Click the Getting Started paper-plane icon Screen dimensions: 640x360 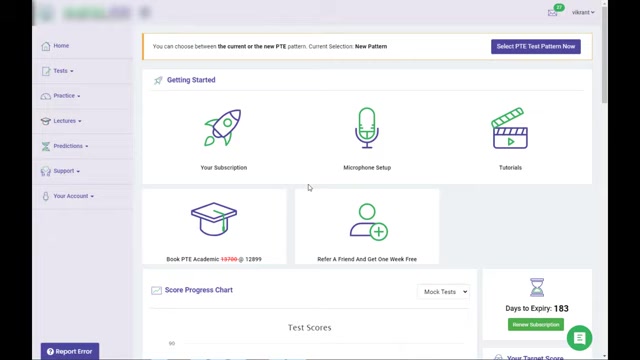tap(158, 80)
